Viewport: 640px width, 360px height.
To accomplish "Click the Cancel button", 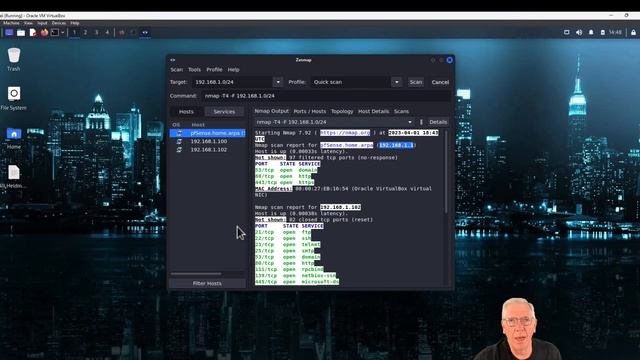I will [x=440, y=82].
